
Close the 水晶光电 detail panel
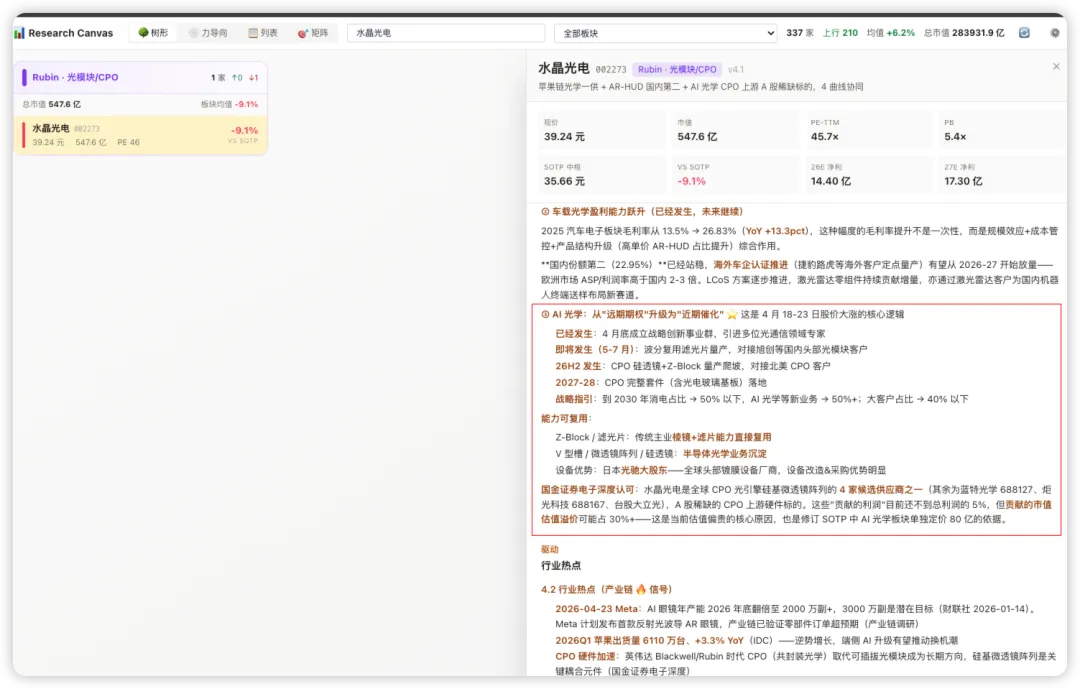pos(1056,66)
